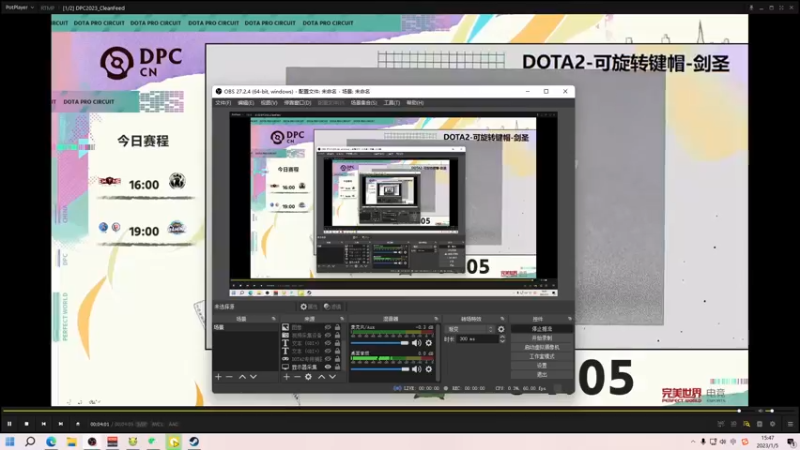Viewport: 800px width, 450px height.
Task: Click 停止推流 stop streaming button
Action: [542, 329]
